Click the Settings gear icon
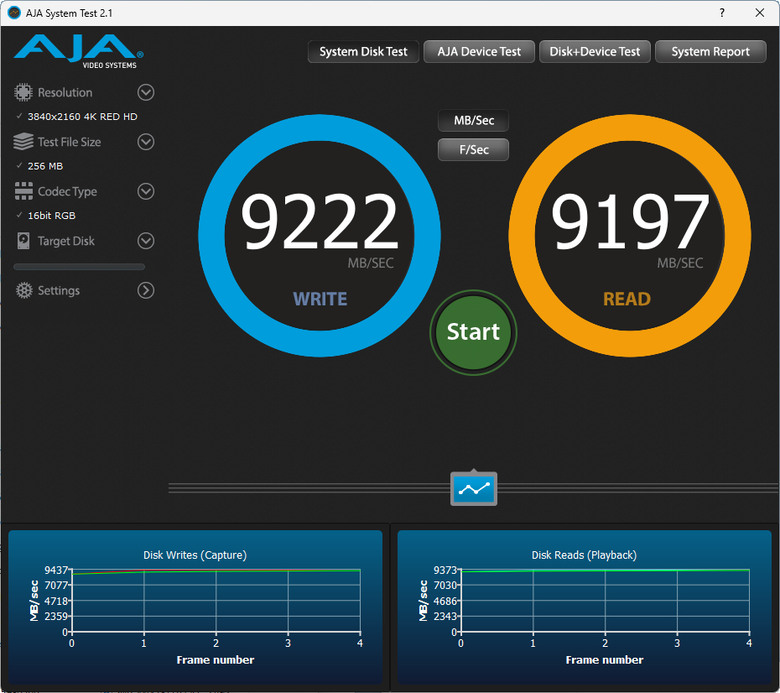The height and width of the screenshot is (693, 780). tap(24, 291)
